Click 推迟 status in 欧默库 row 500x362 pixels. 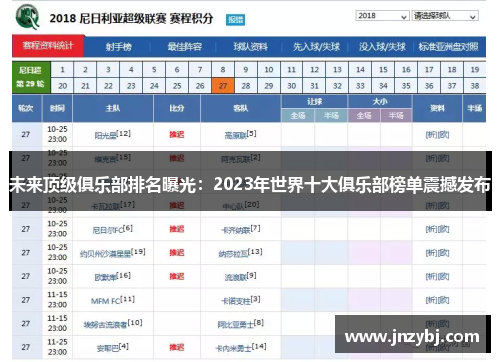pos(177,277)
